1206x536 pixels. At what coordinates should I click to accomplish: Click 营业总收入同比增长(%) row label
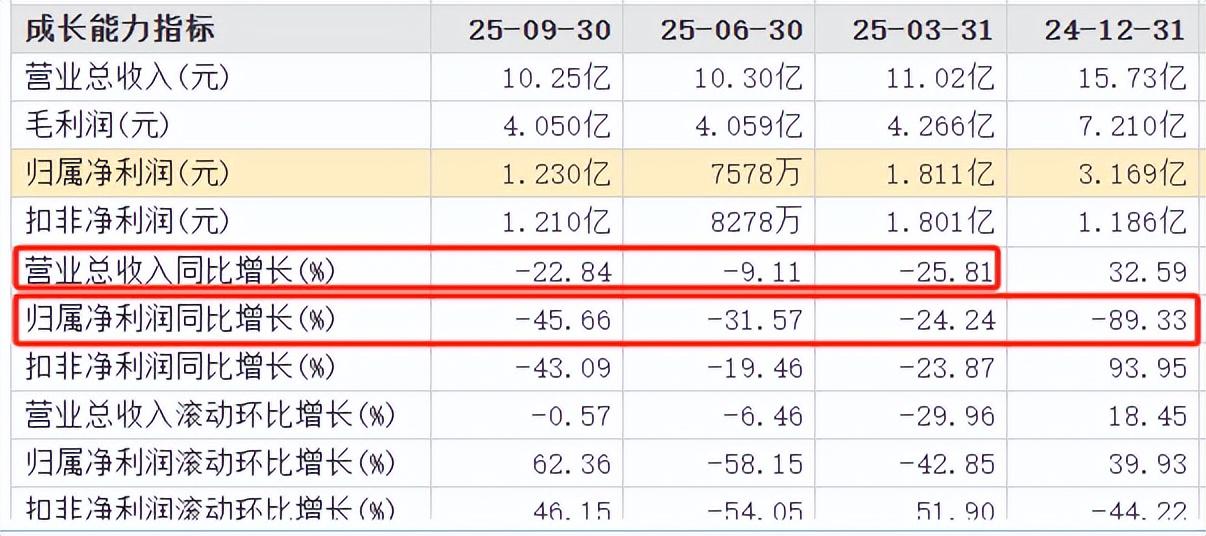pyautogui.click(x=180, y=270)
